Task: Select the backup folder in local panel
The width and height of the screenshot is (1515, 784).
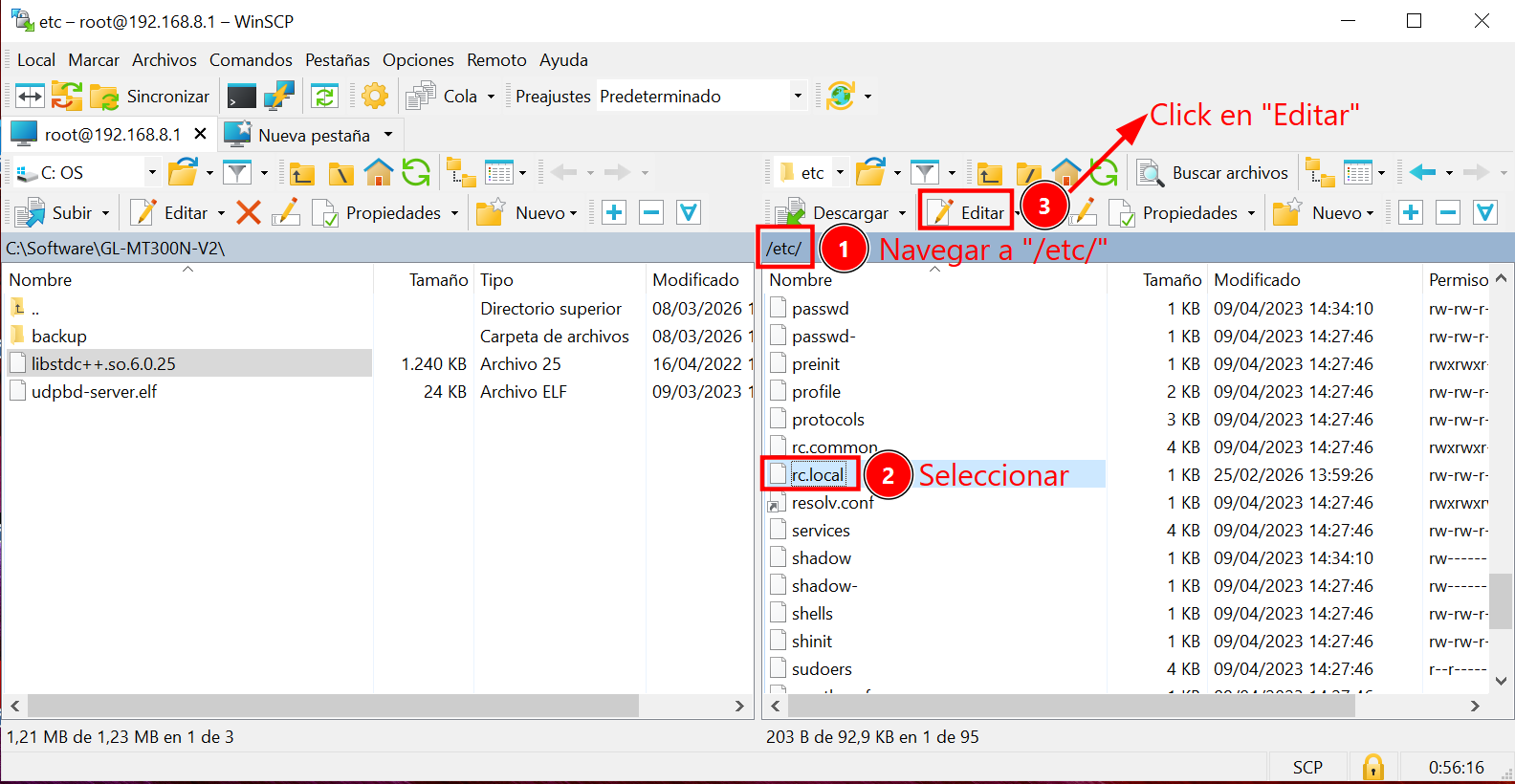Action: (59, 337)
